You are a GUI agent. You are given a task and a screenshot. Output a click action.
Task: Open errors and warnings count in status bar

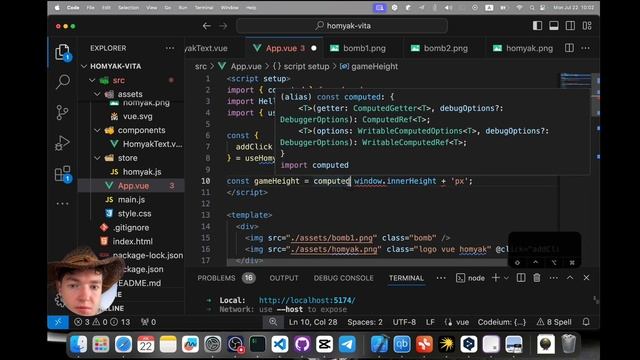pyautogui.click(x=102, y=322)
